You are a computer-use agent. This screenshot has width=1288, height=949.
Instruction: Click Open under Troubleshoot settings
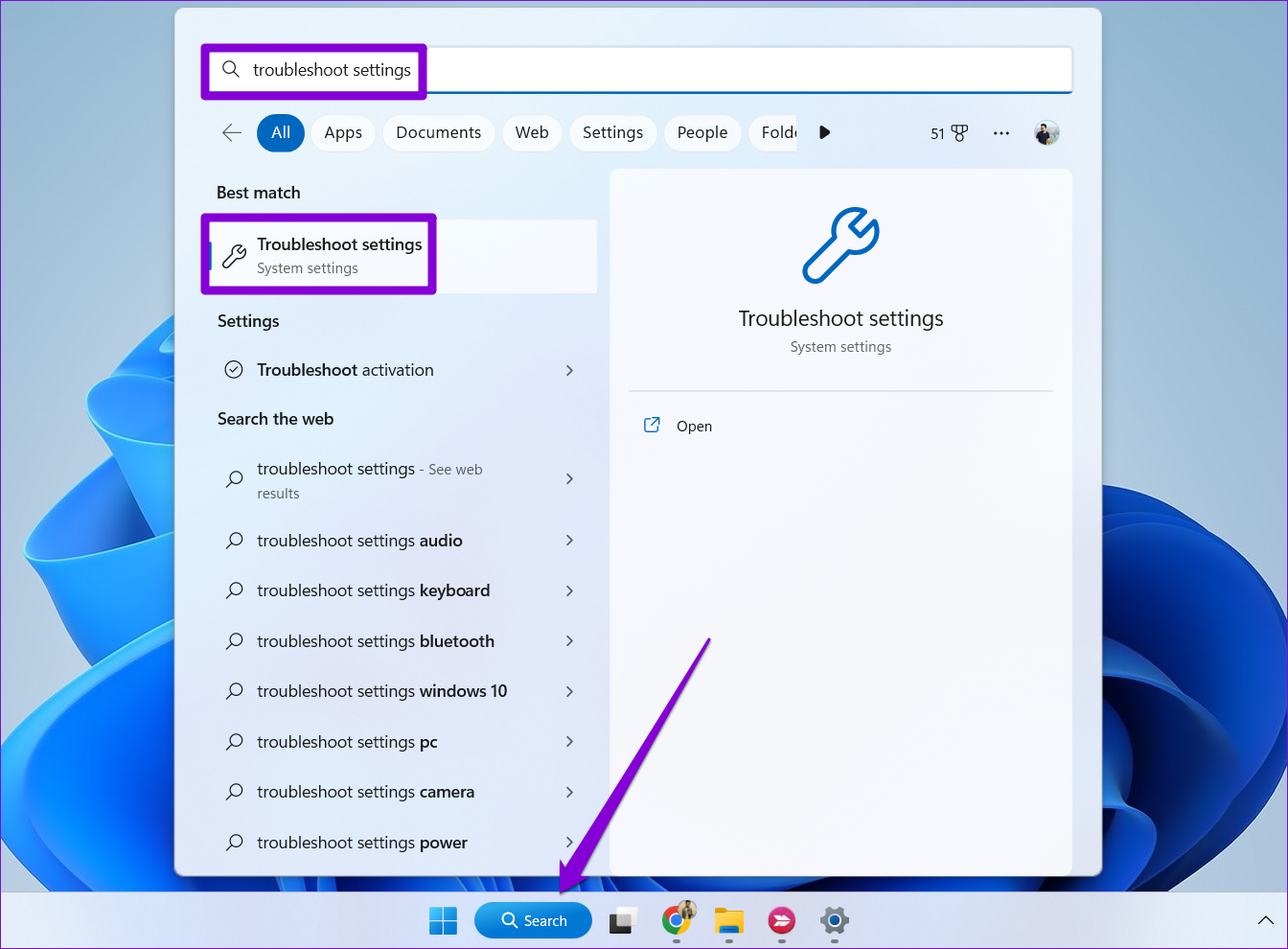694,426
